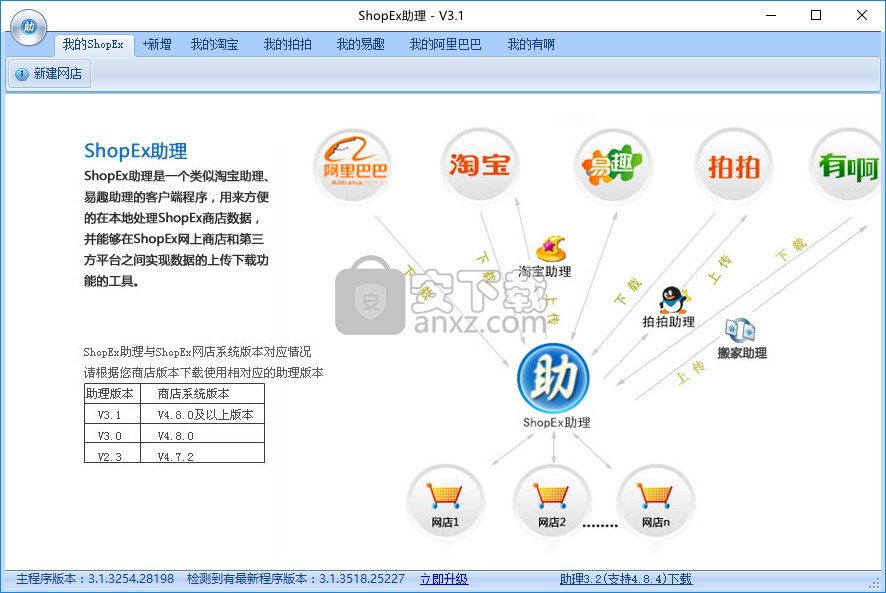The image size is (886, 593).
Task: Click the 拍拍助理 penguin icon
Action: tap(674, 300)
